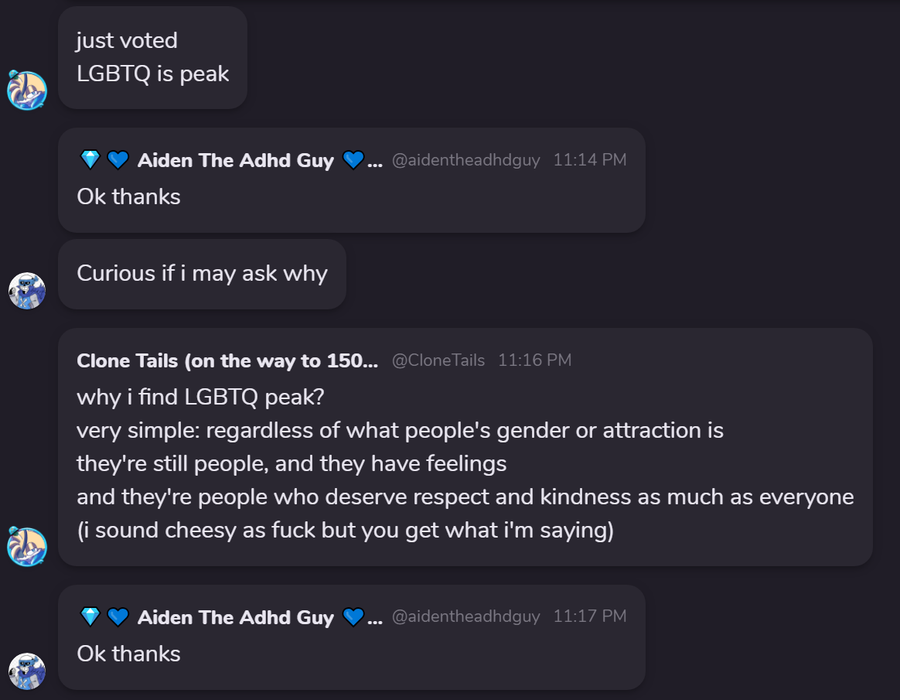Viewport: 900px width, 700px height.
Task: Click the @CloneTails handle
Action: (x=438, y=360)
